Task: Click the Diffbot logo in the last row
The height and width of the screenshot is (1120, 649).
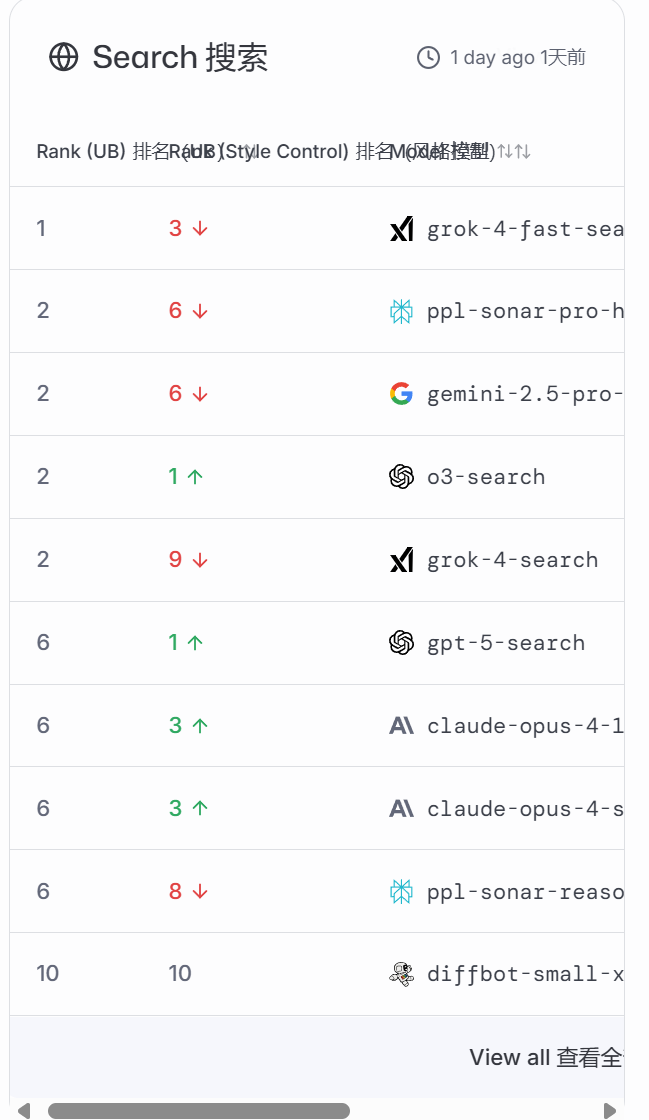Action: click(401, 974)
